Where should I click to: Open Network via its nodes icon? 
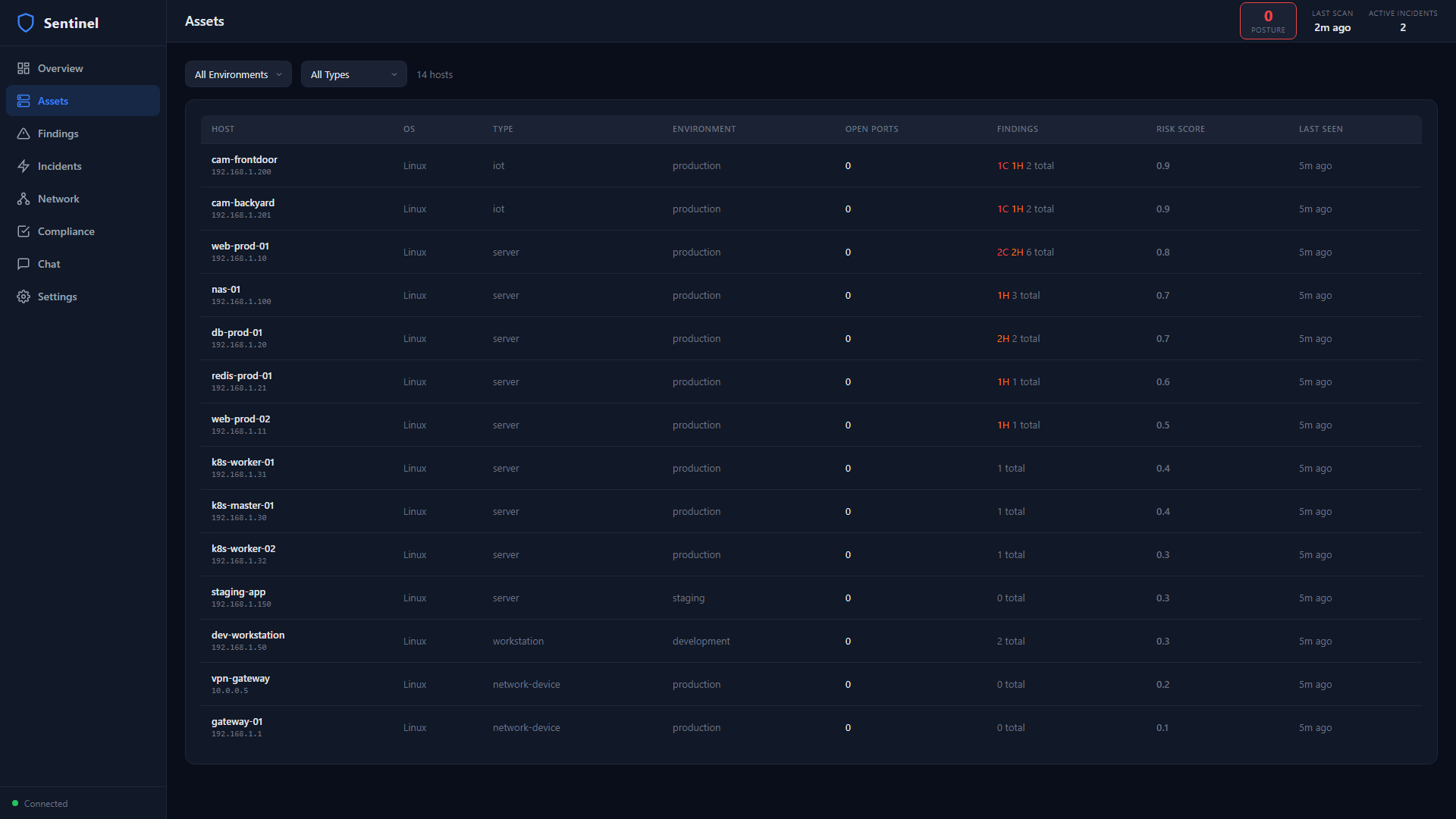coord(24,199)
